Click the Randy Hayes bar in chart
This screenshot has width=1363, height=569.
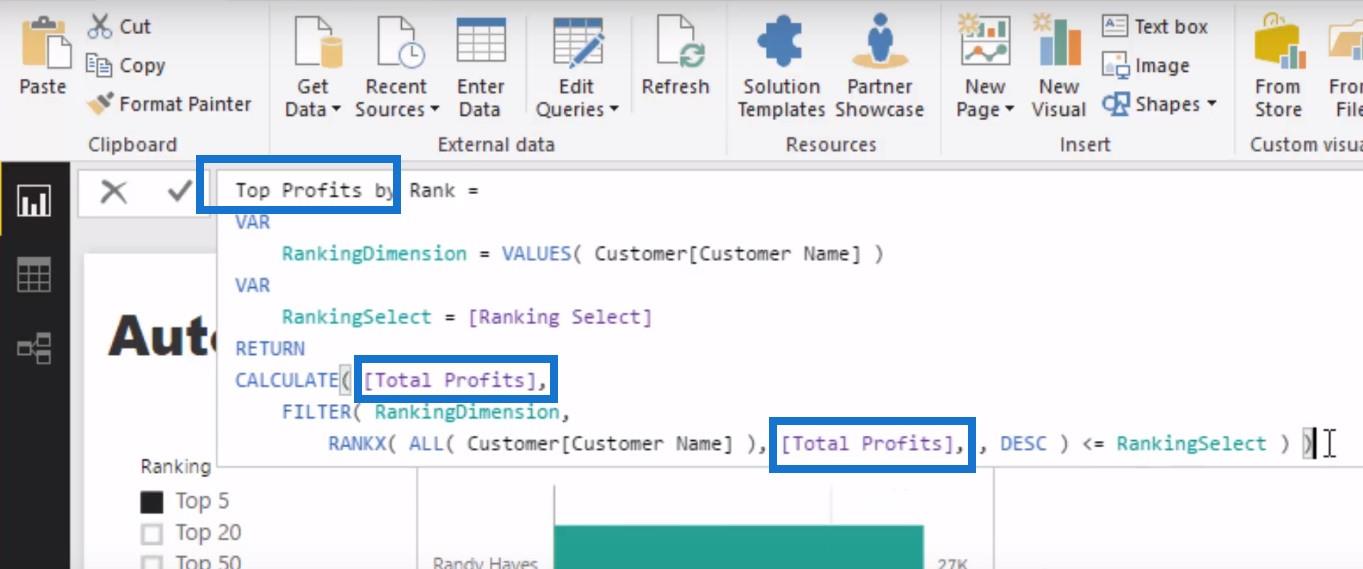pos(738,546)
